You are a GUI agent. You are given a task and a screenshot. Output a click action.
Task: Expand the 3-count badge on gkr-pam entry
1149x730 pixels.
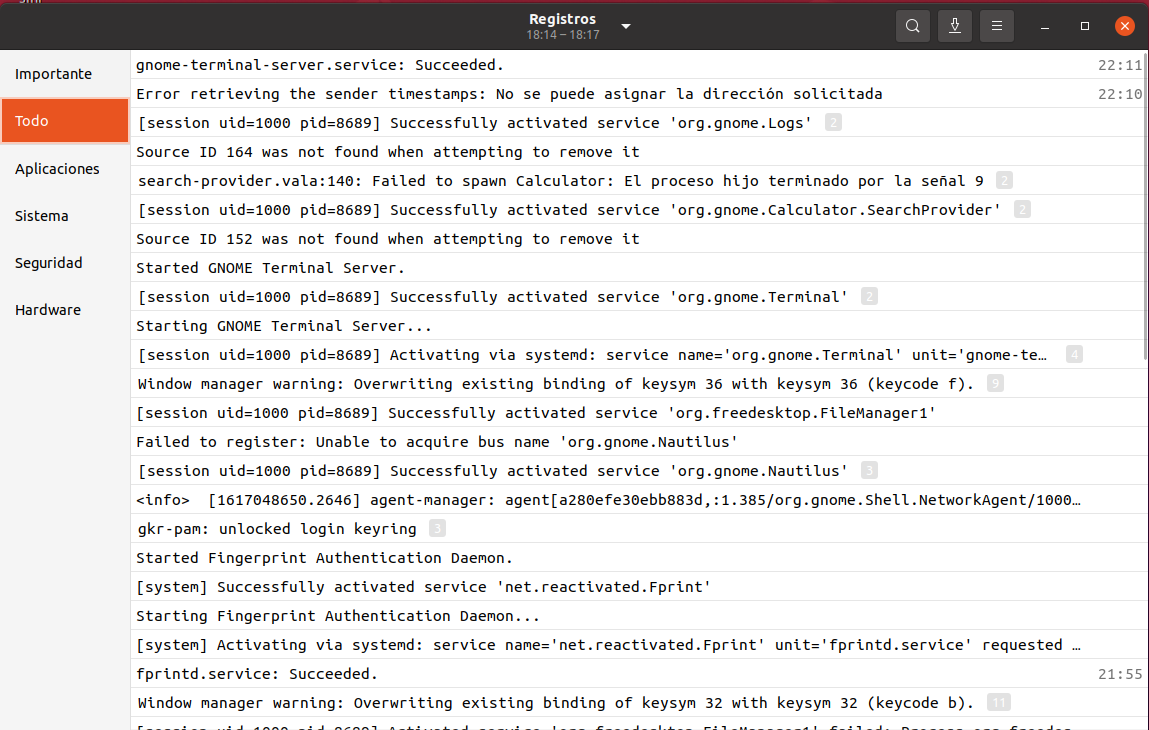coord(437,528)
